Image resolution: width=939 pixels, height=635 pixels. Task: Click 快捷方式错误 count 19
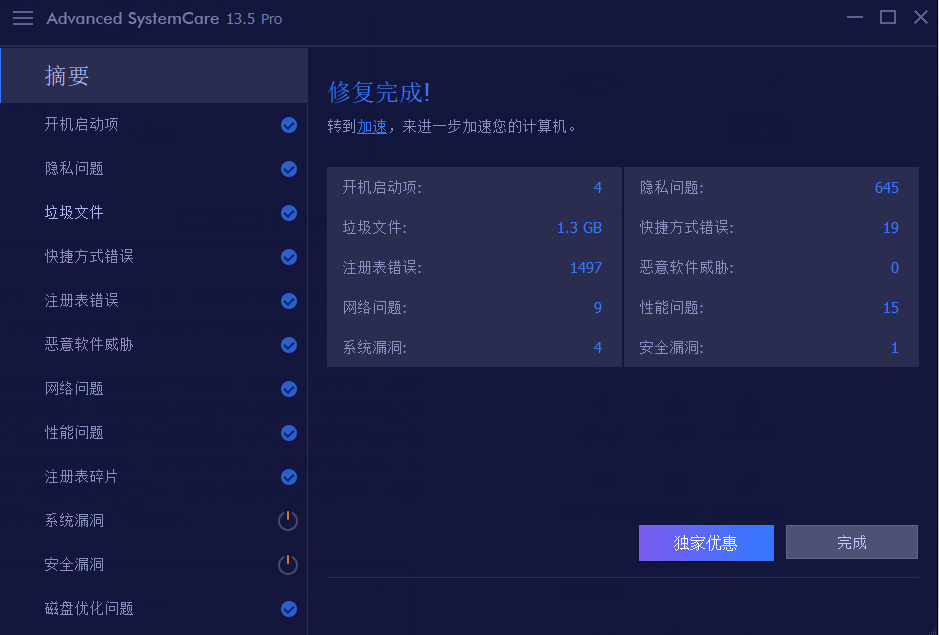(x=891, y=228)
